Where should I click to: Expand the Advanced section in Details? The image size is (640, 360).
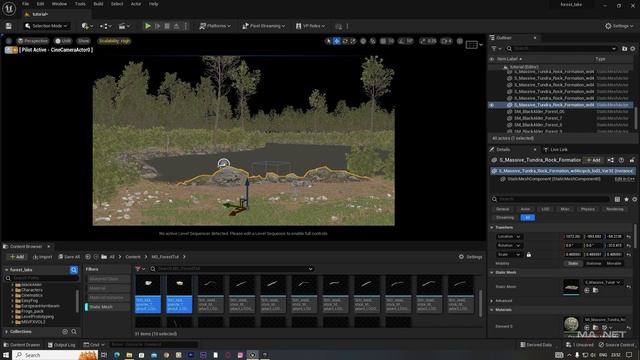(x=492, y=301)
